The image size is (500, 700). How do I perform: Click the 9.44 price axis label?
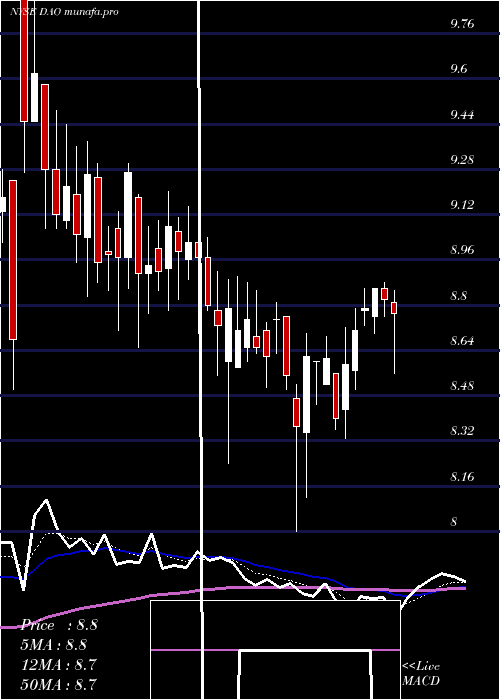point(462,115)
